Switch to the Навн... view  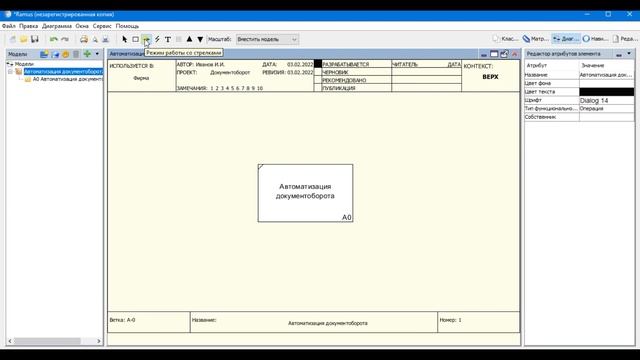tap(596, 39)
